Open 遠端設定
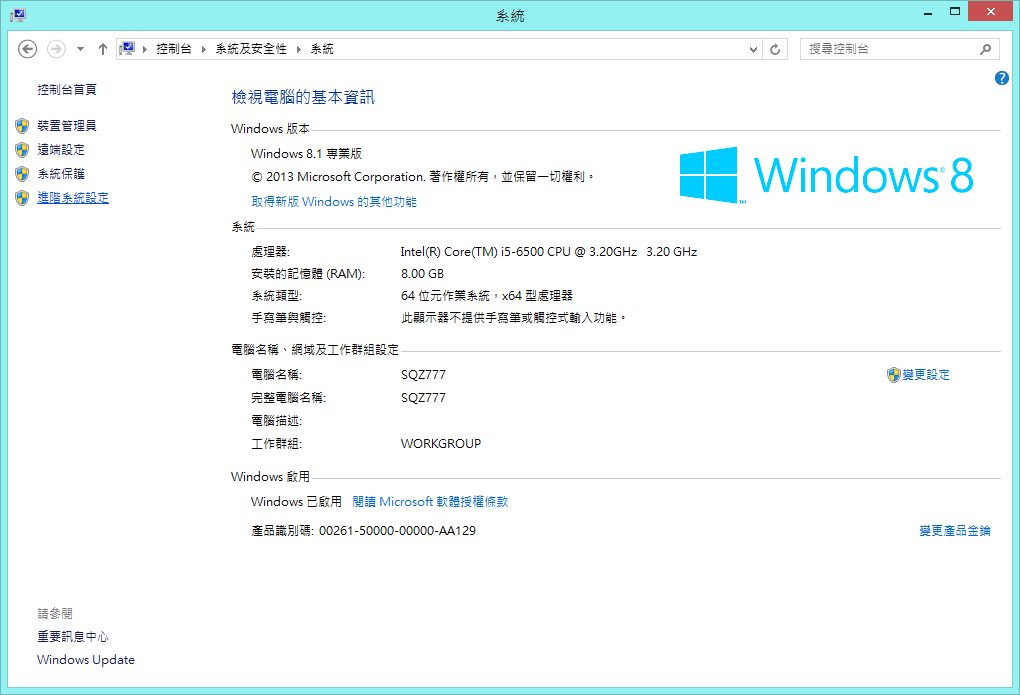 coord(60,150)
